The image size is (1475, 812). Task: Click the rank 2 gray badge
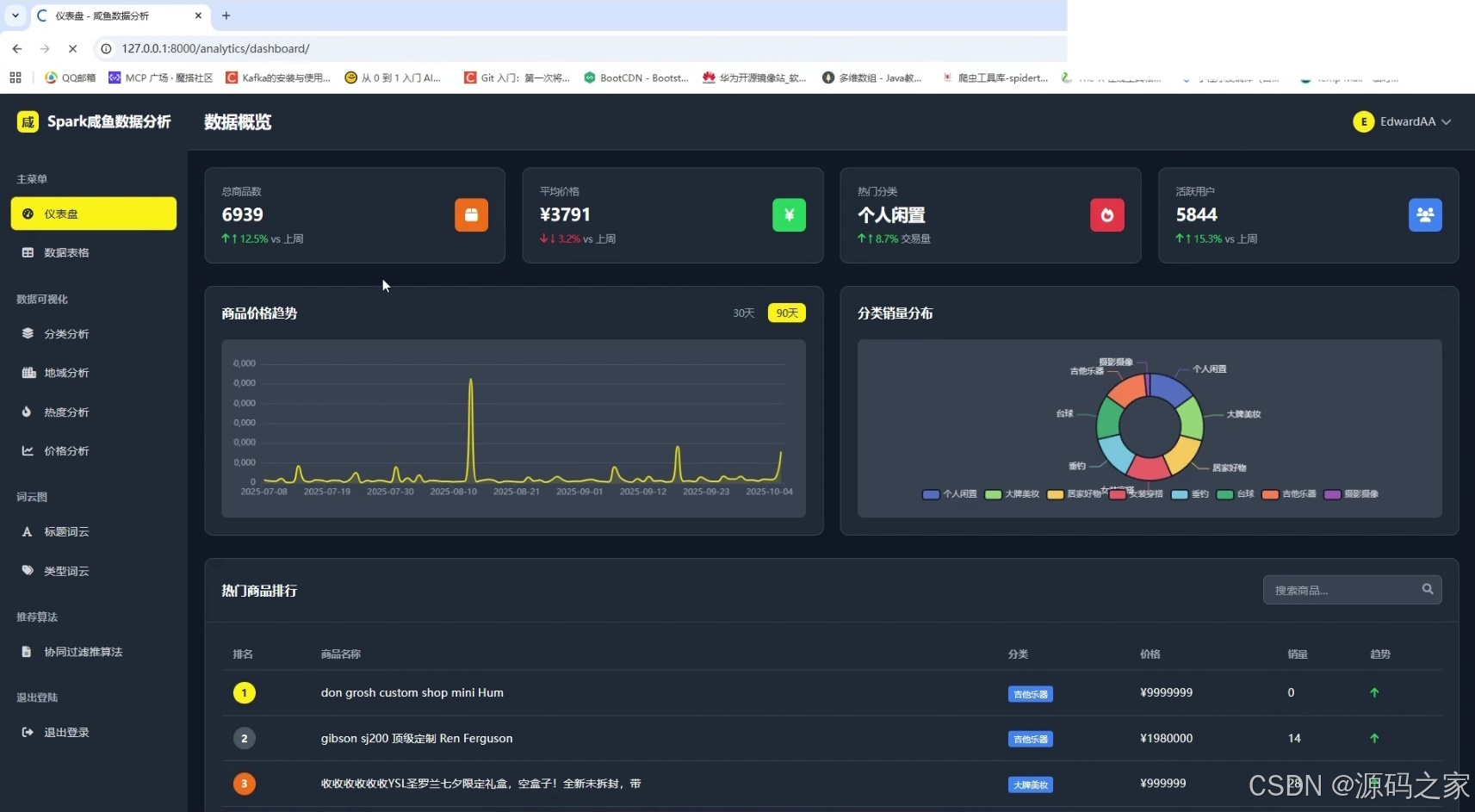(x=244, y=738)
